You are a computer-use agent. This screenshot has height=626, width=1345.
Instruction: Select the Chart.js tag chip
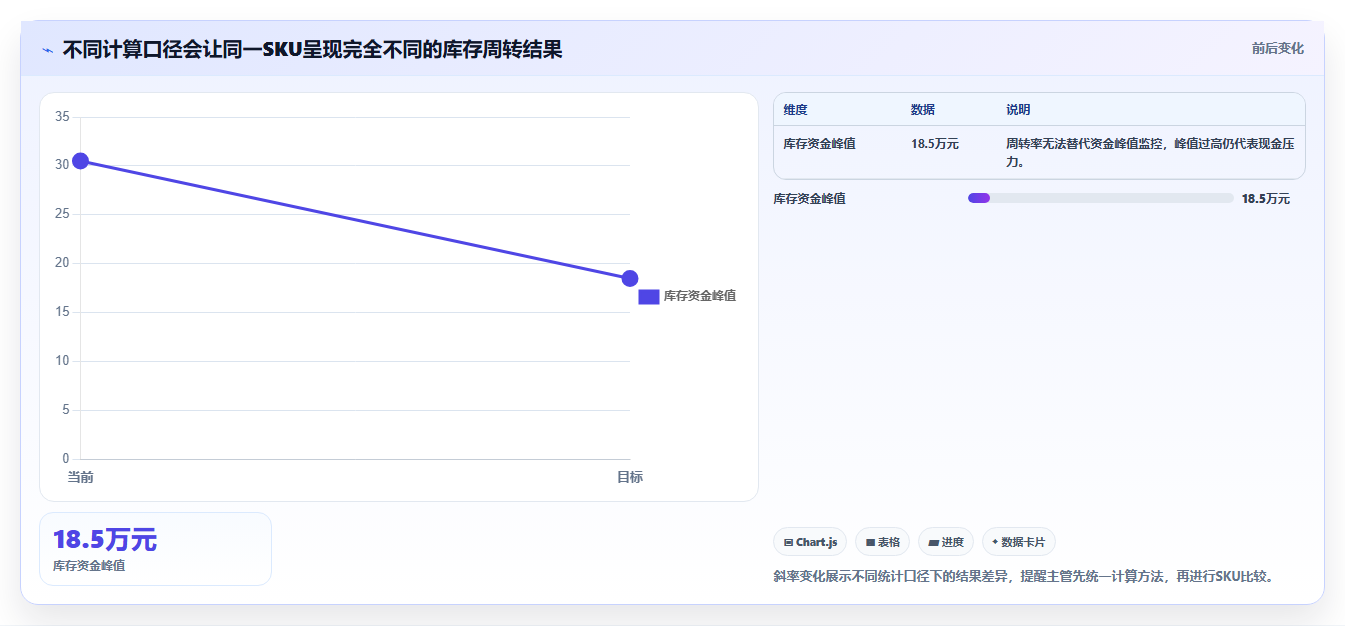[x=810, y=542]
